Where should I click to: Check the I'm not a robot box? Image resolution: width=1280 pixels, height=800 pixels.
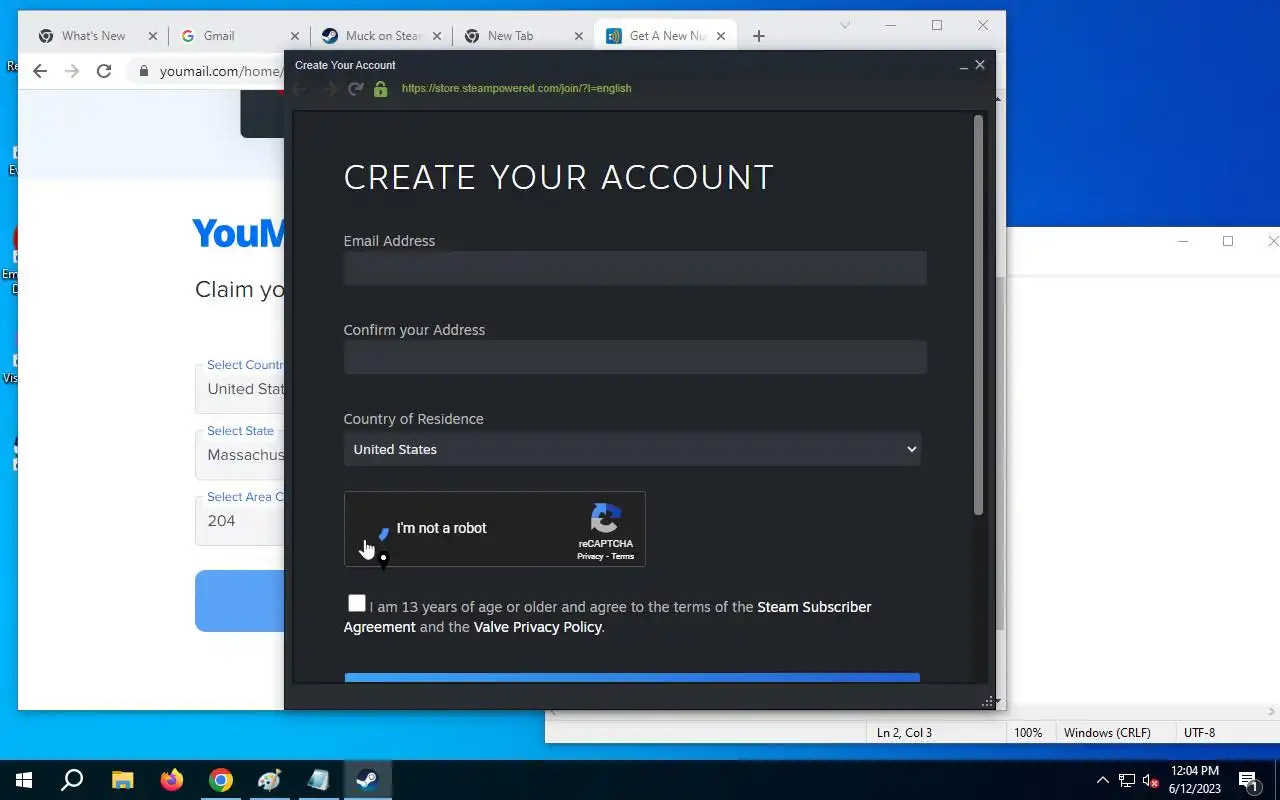[372, 529]
